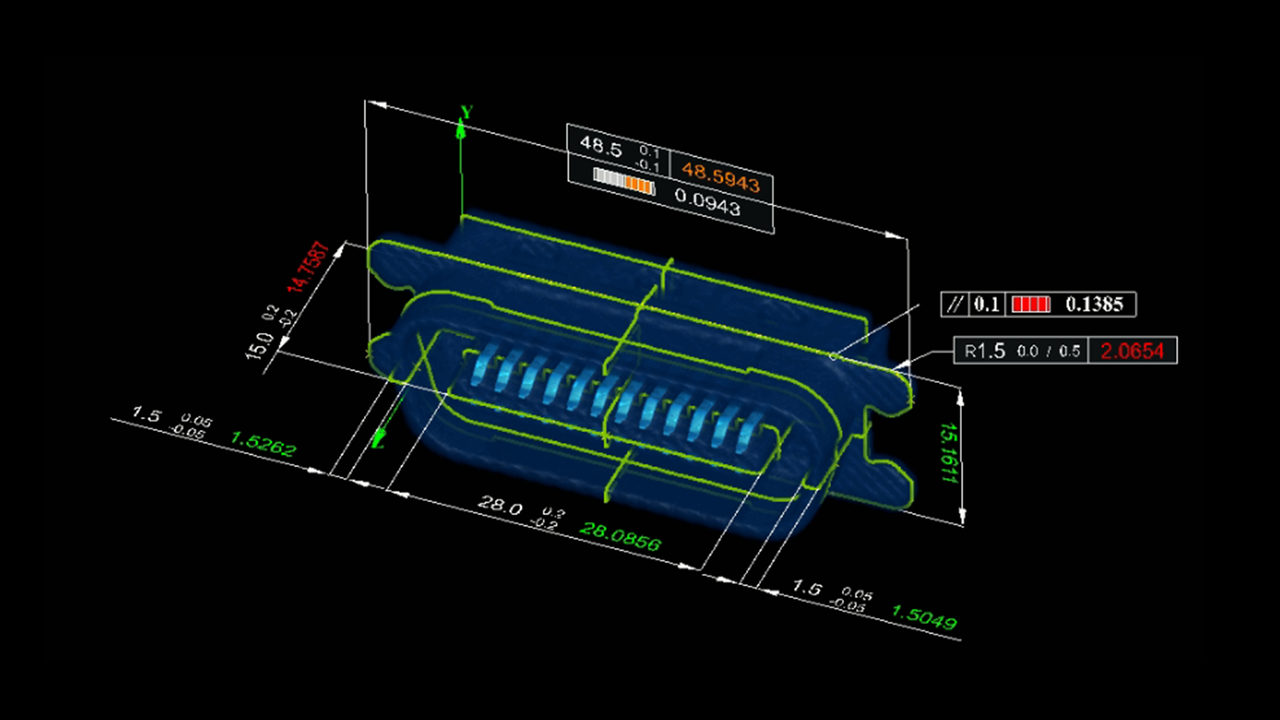Select the red measurement 14.7587

pos(307,267)
